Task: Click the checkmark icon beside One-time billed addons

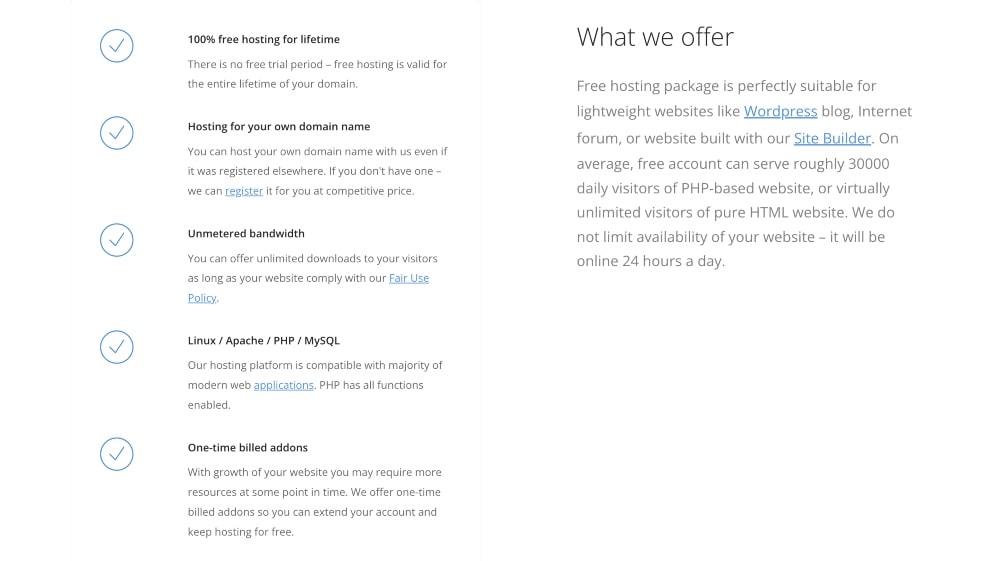Action: [x=116, y=454]
